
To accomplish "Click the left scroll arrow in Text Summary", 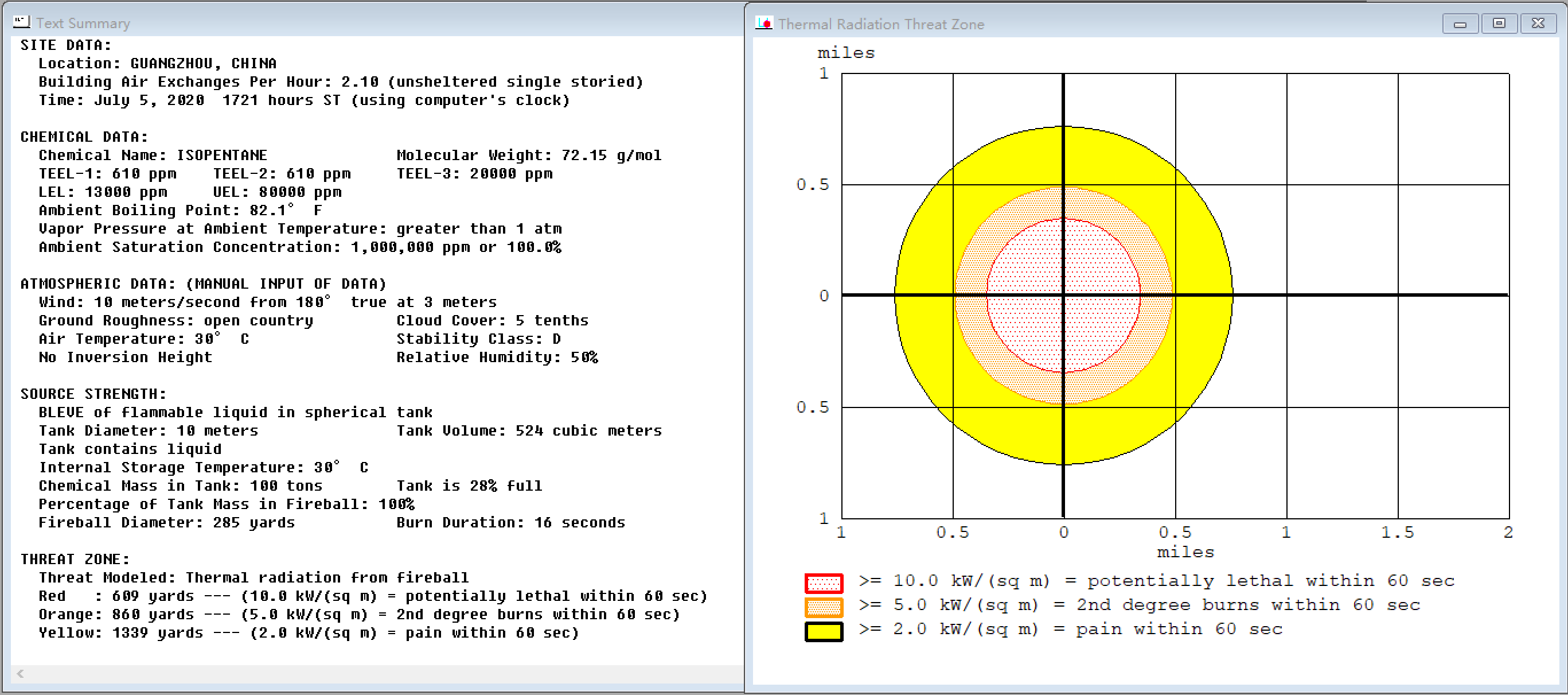I will coord(21,673).
